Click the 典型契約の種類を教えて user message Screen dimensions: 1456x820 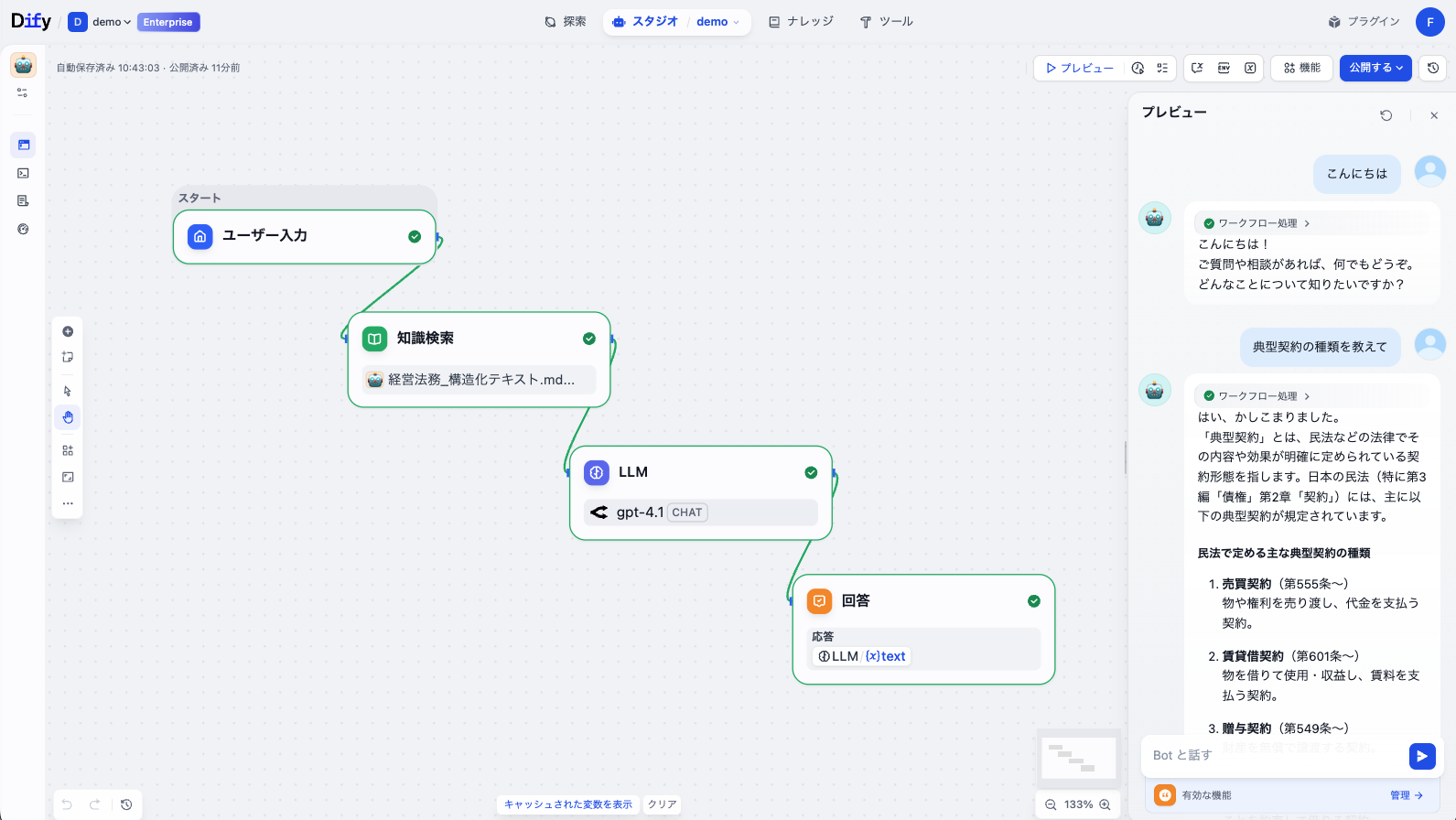click(x=1320, y=347)
